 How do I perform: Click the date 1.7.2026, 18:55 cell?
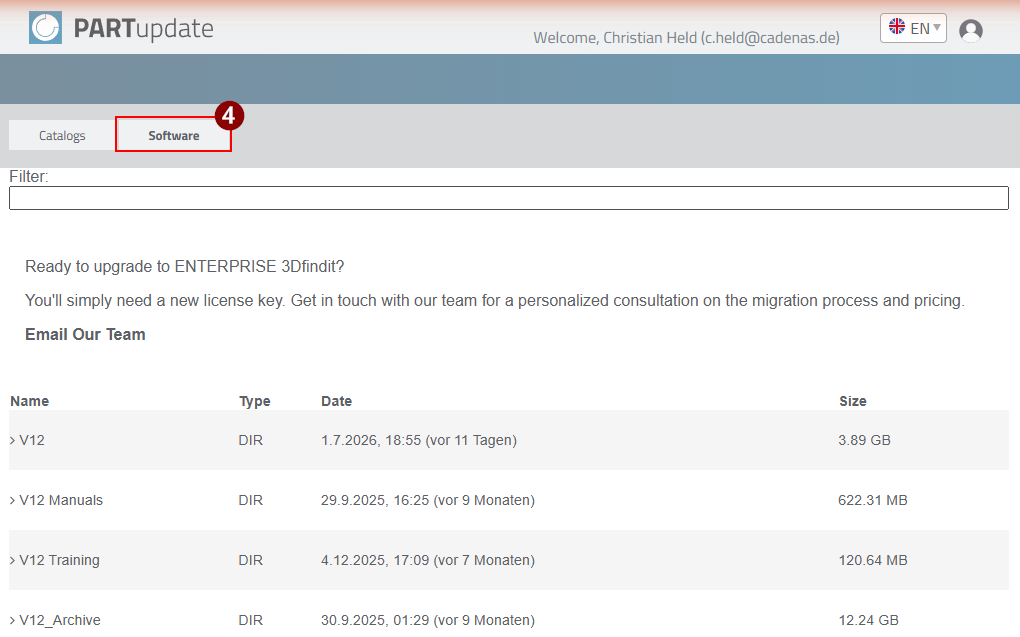419,440
